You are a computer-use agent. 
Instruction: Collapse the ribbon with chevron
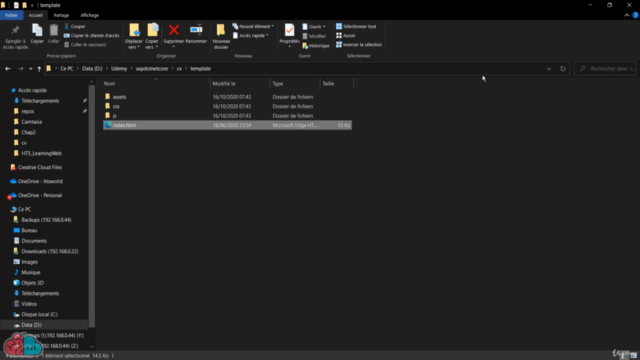tap(627, 15)
